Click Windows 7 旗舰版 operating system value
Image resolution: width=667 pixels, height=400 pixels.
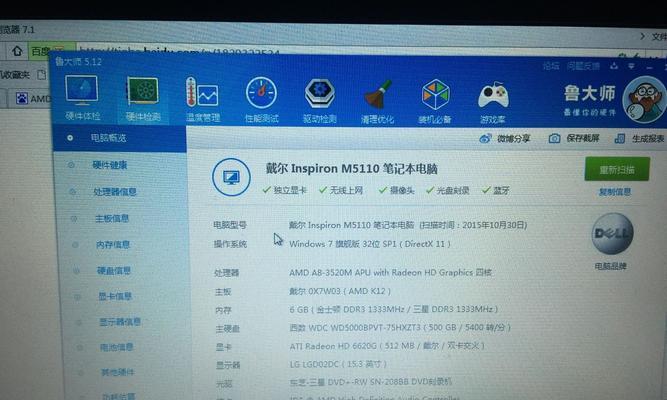click(370, 244)
